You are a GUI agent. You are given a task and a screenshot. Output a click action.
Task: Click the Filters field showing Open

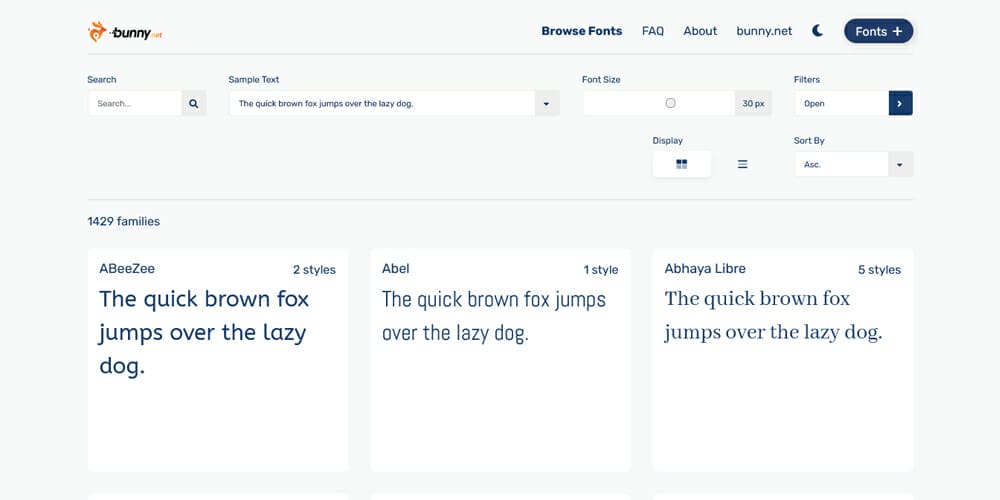[x=842, y=103]
